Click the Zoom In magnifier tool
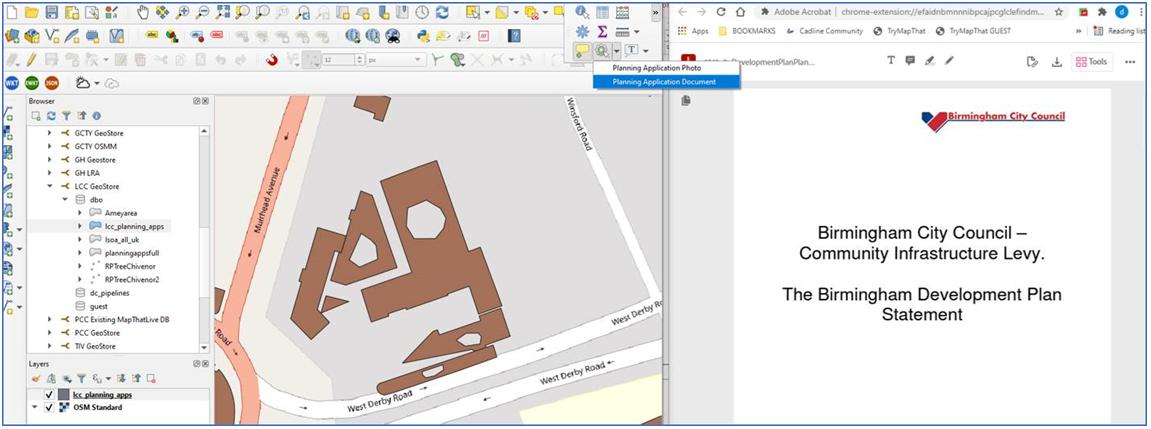This screenshot has height=429, width=1151. (183, 12)
